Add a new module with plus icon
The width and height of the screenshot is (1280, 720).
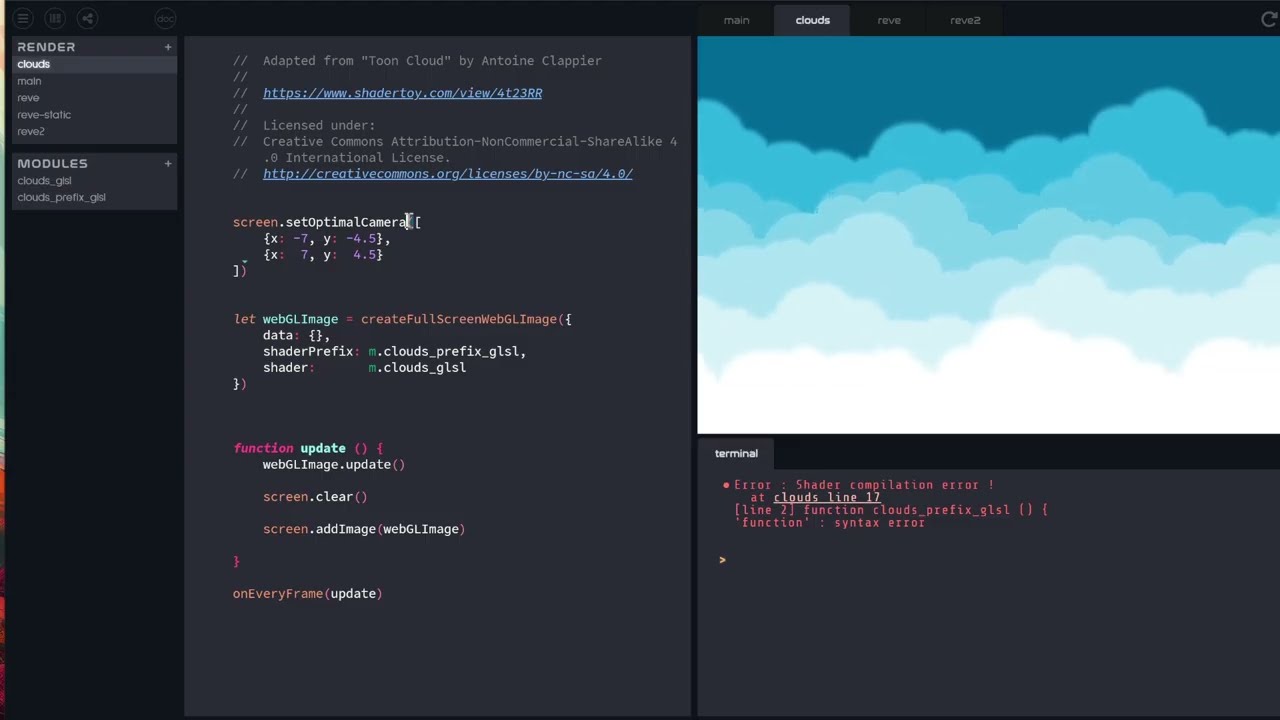168,163
